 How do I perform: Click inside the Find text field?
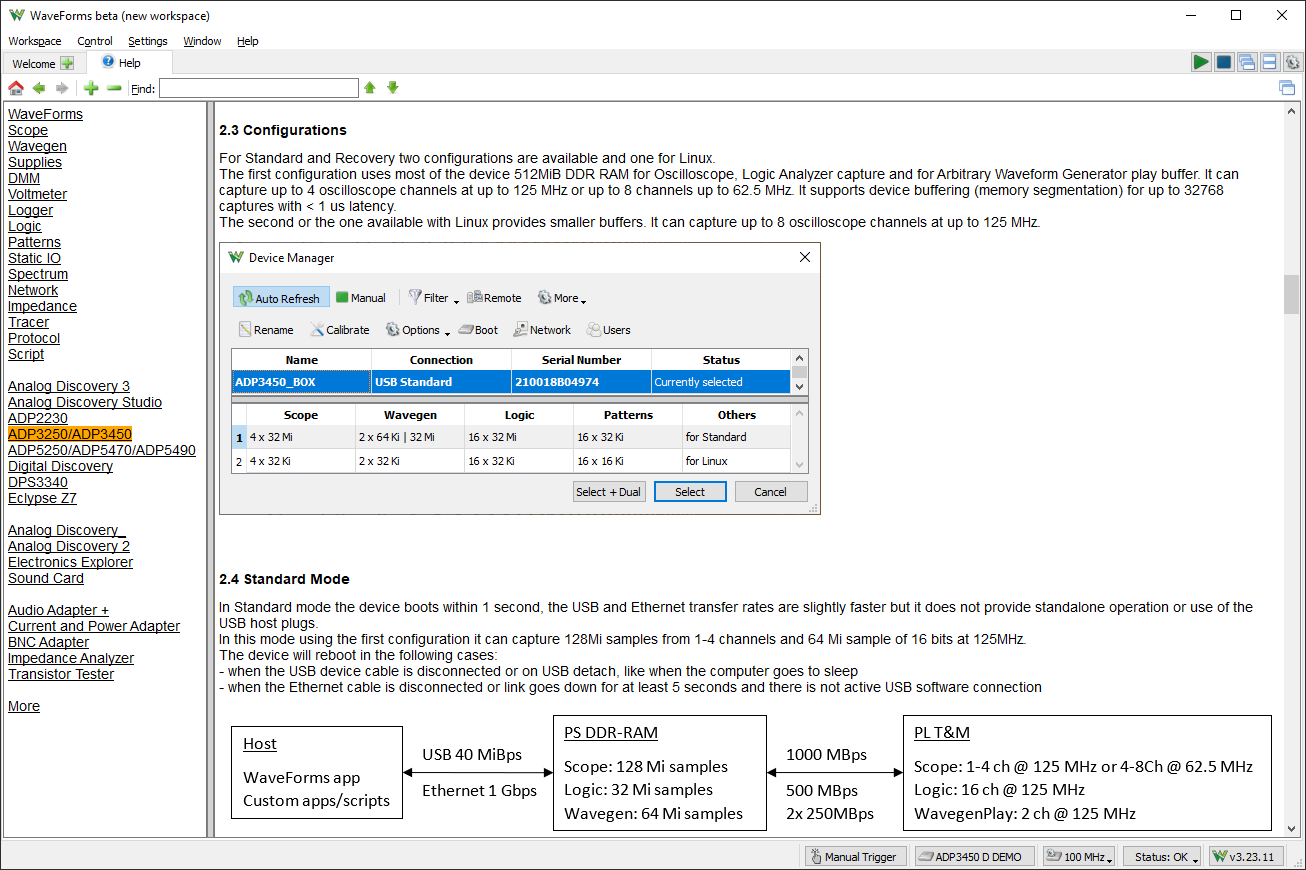(x=258, y=89)
